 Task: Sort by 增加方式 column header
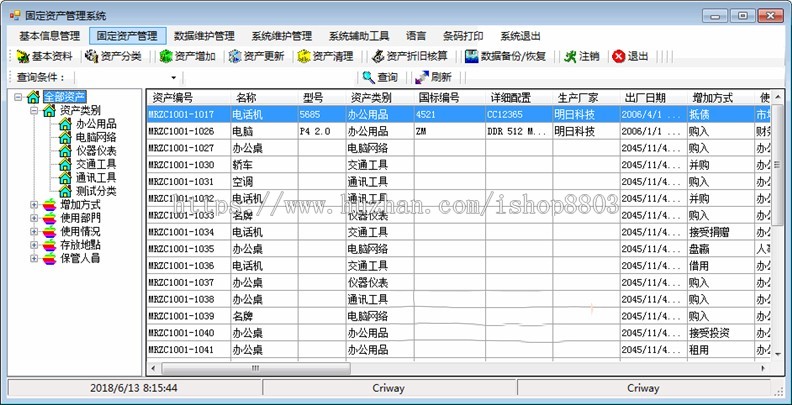pos(721,97)
